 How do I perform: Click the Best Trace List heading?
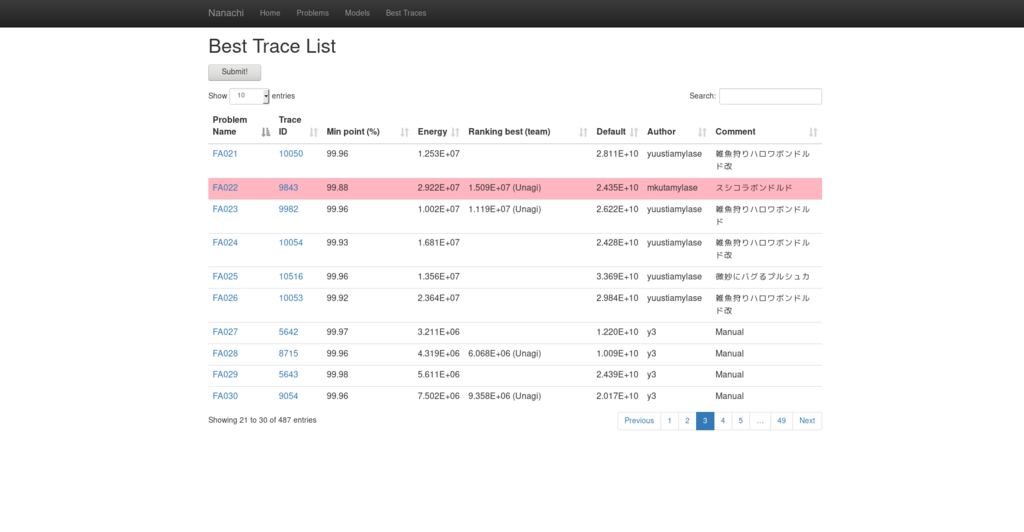(272, 46)
